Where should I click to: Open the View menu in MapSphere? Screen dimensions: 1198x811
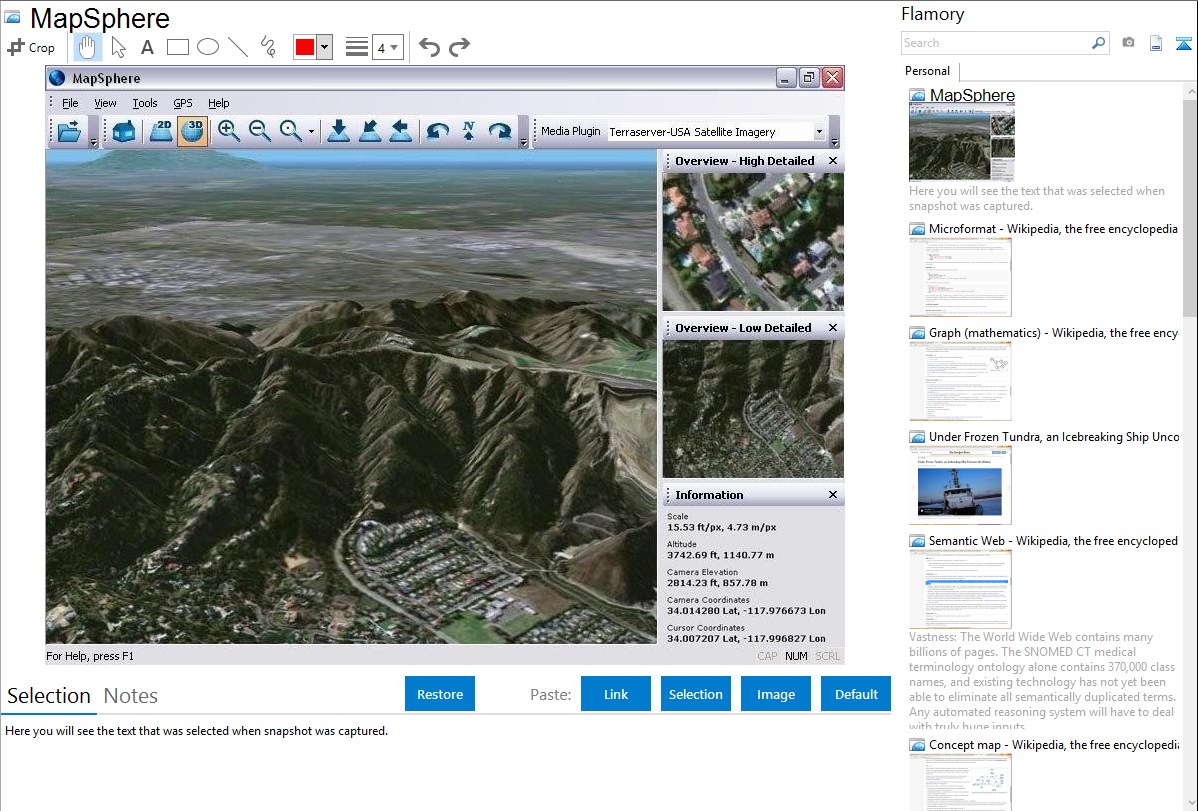click(x=105, y=103)
